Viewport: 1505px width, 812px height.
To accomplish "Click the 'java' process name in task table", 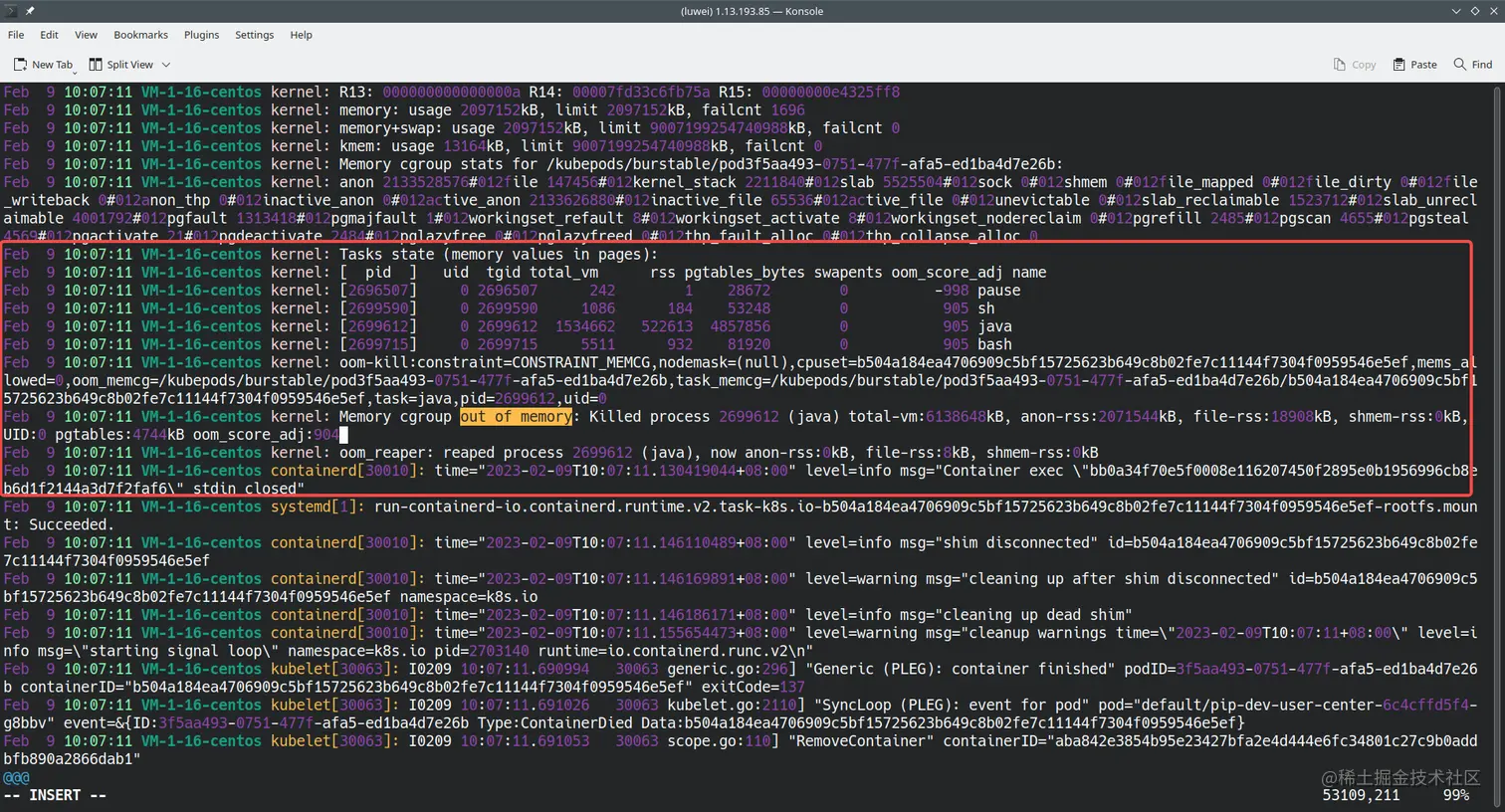I will pyautogui.click(x=994, y=326).
